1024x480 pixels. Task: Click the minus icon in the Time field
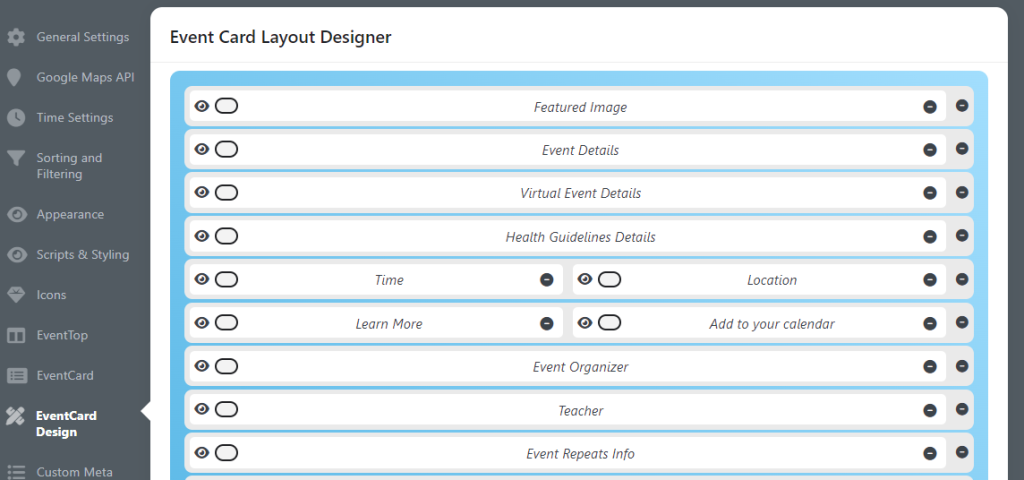point(547,280)
